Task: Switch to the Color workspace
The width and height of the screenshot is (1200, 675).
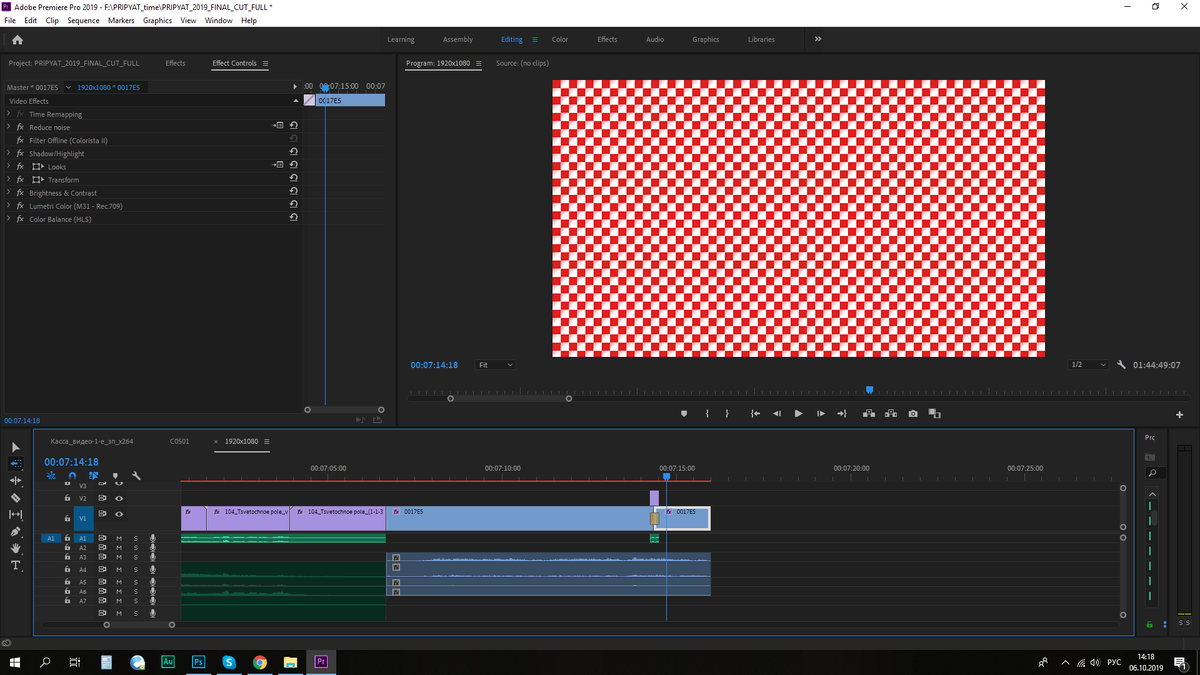Action: pyautogui.click(x=560, y=39)
